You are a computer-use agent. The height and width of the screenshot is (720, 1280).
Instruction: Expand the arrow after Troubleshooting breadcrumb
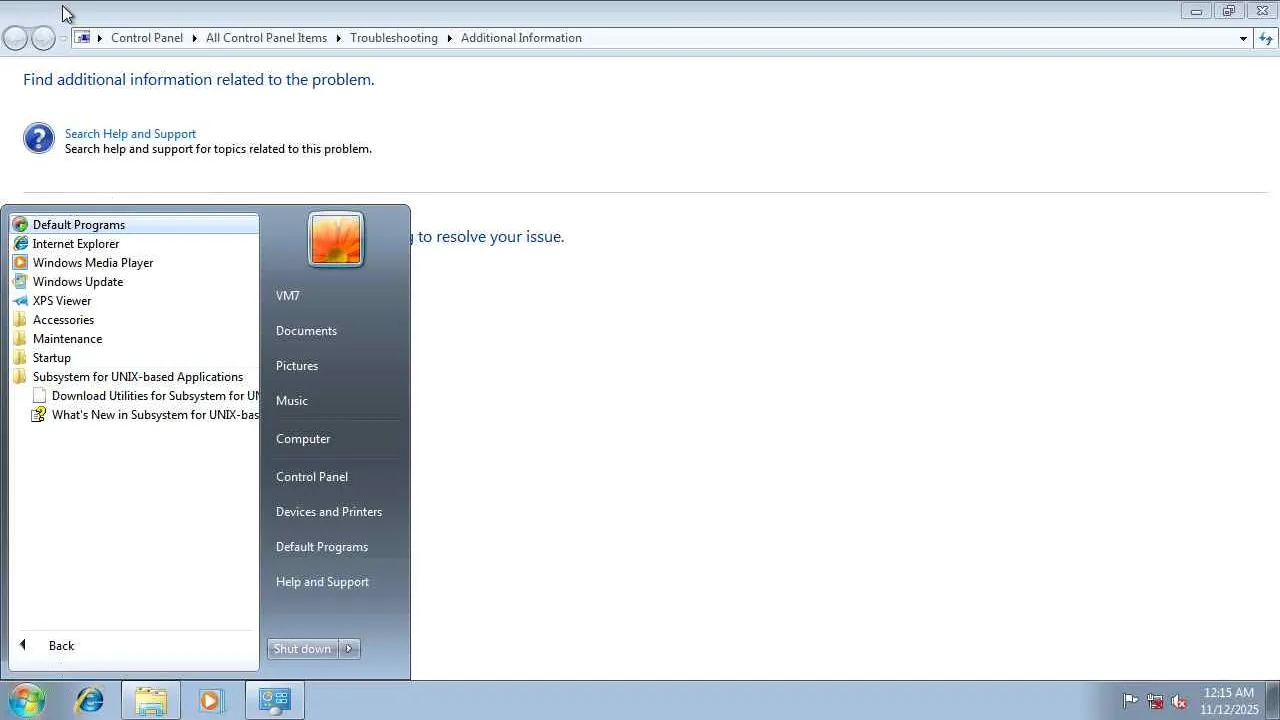click(x=449, y=38)
